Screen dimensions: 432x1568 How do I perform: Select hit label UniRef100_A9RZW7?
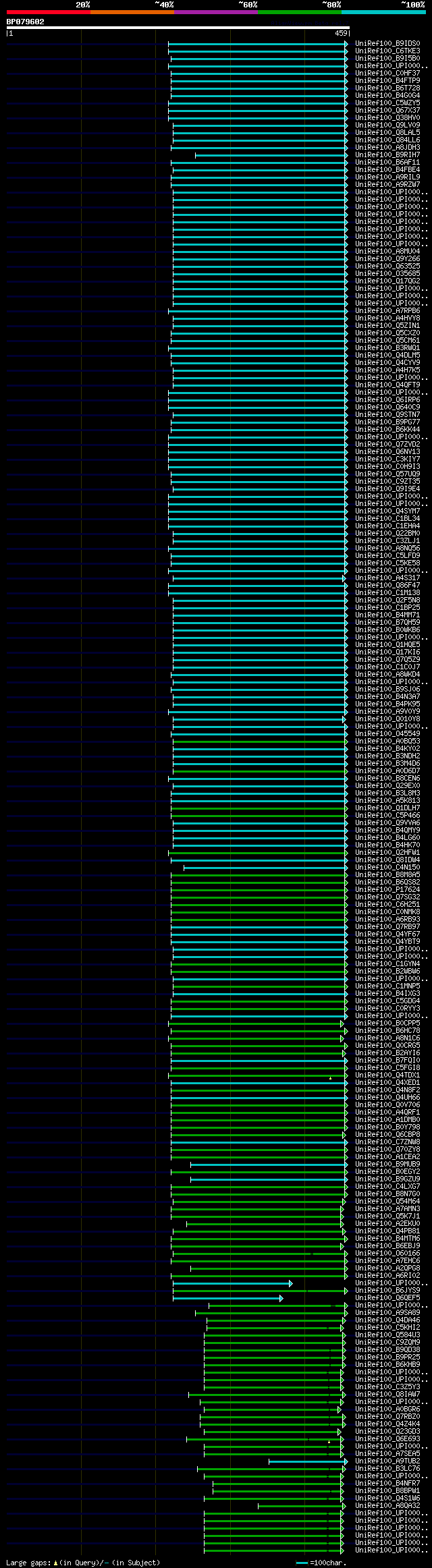pyautogui.click(x=387, y=185)
